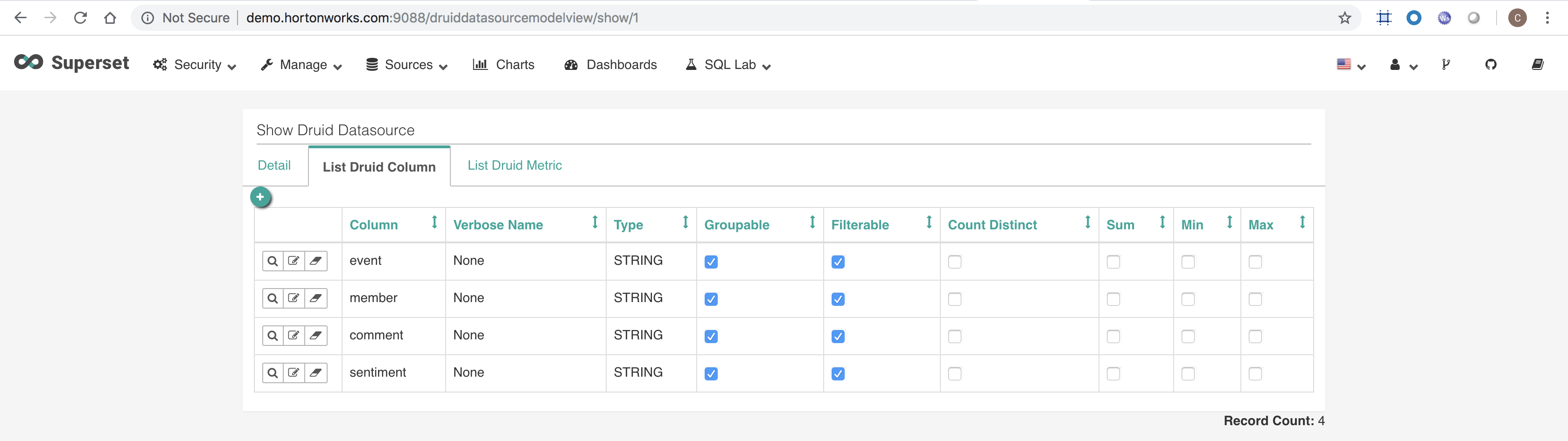The width and height of the screenshot is (1568, 441).
Task: Edit record icon for event row
Action: [294, 261]
